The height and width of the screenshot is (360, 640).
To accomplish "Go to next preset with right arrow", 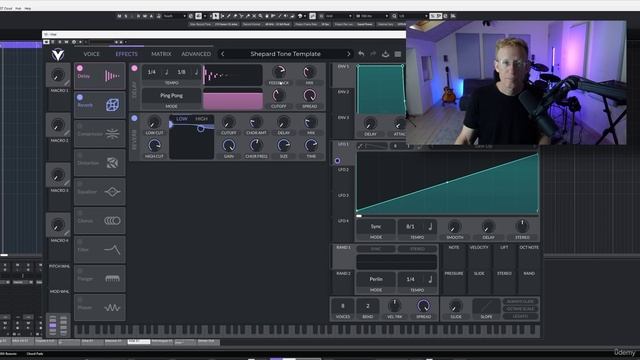I will 349,54.
